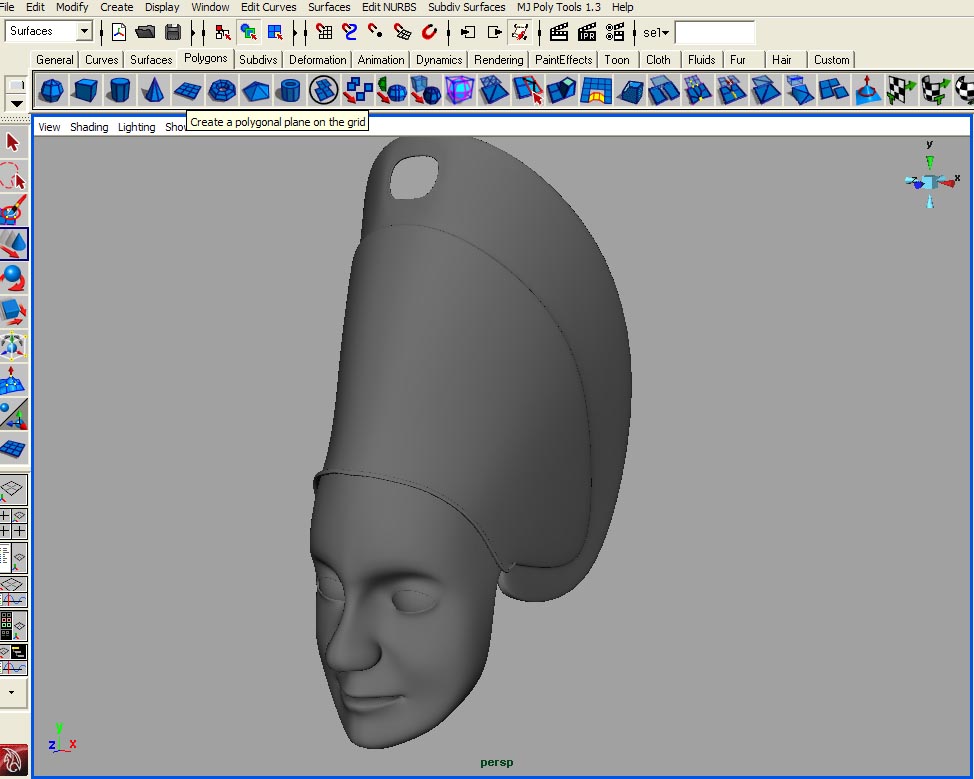Select the Soft Modification tool
This screenshot has height=779, width=974.
[13, 380]
